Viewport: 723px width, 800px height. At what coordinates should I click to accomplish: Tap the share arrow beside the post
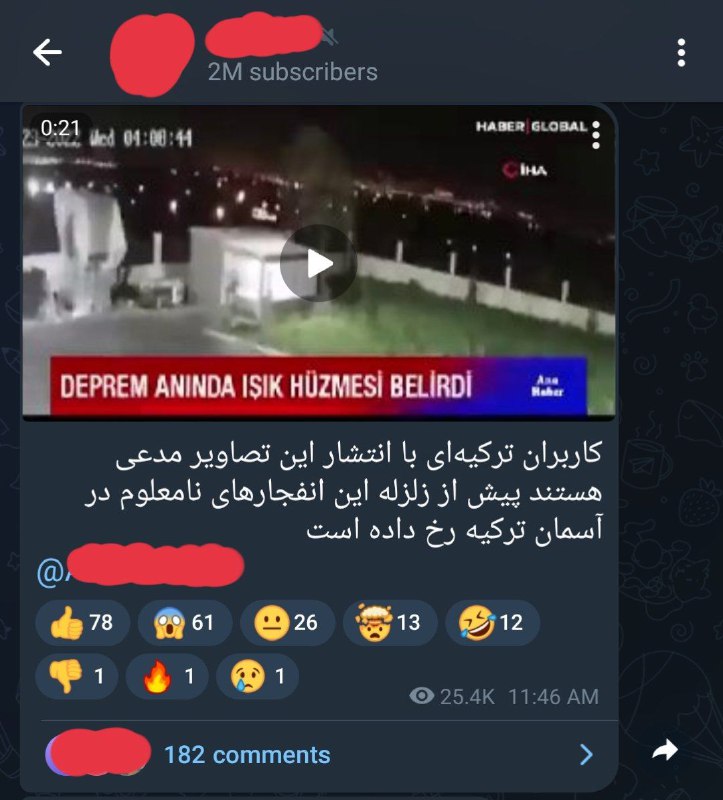[x=665, y=750]
